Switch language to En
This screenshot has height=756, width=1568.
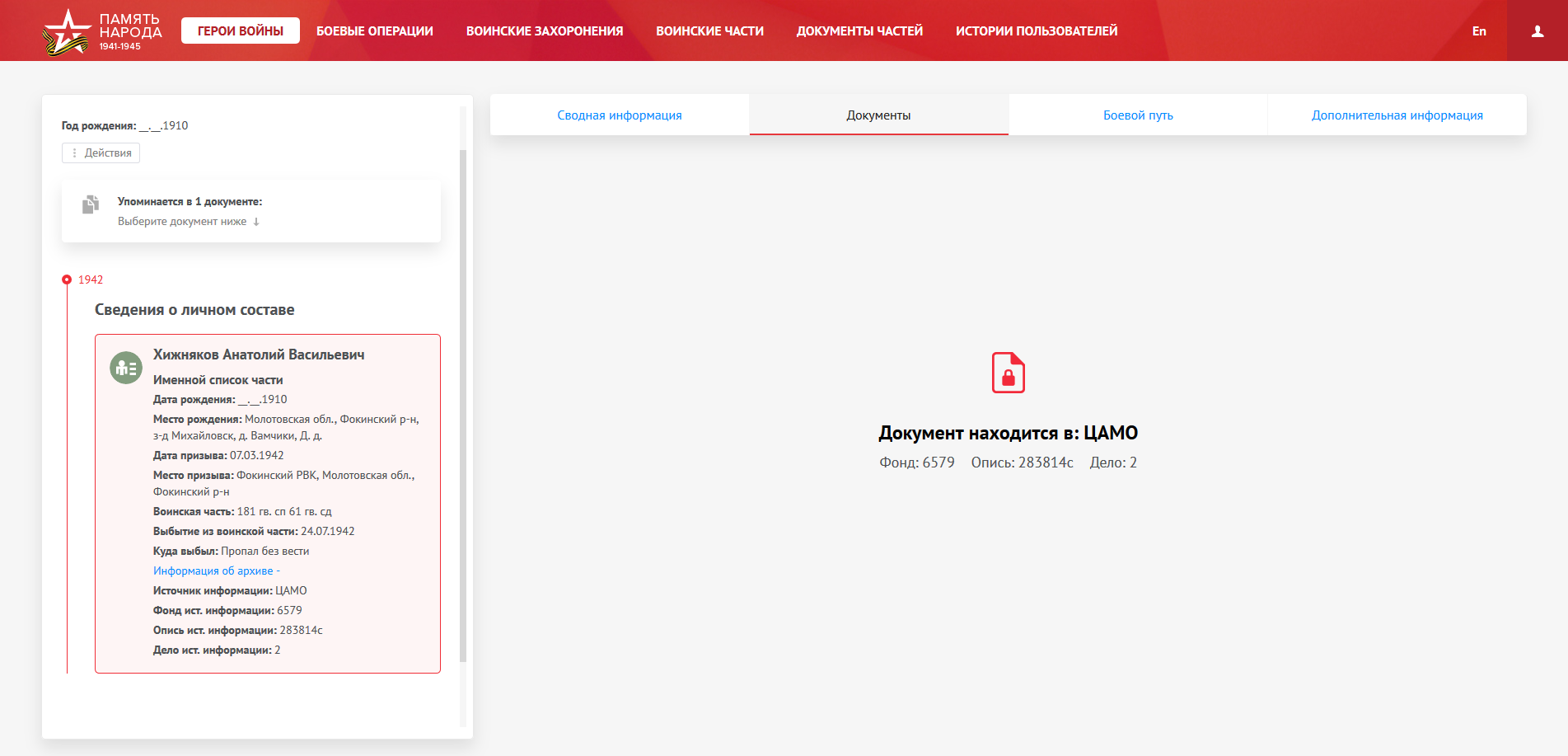1479,31
